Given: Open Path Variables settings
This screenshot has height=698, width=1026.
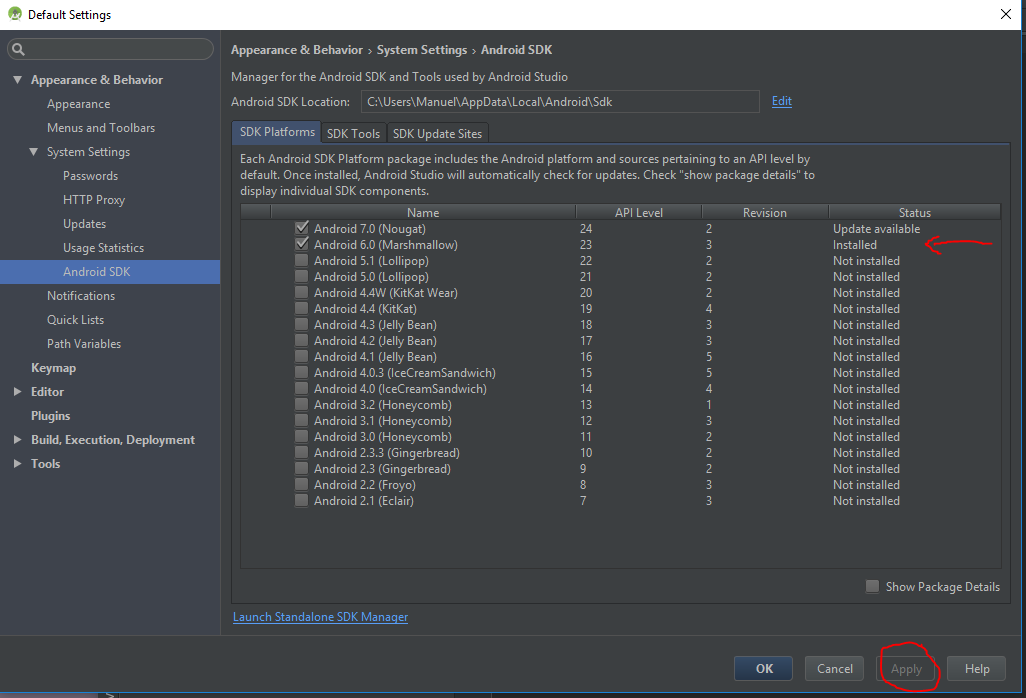Looking at the screenshot, I should 84,343.
